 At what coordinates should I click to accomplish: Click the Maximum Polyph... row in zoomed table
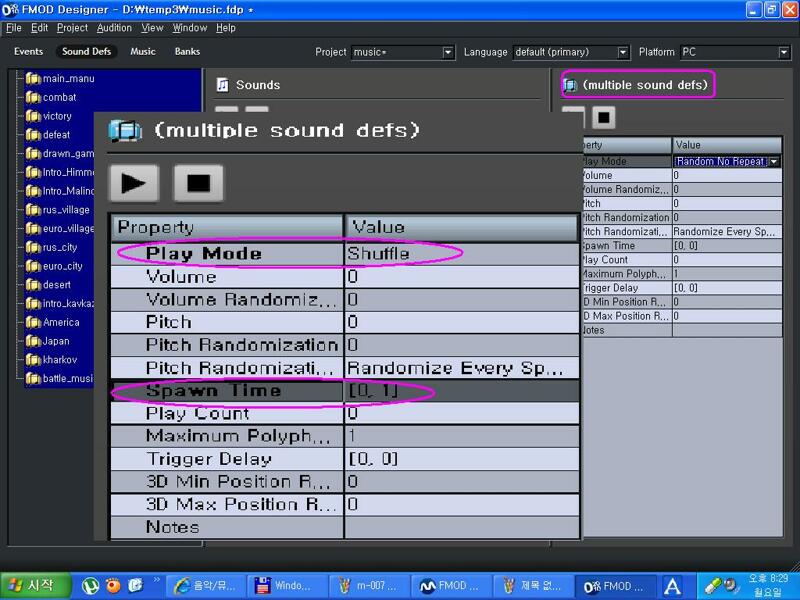coord(345,436)
